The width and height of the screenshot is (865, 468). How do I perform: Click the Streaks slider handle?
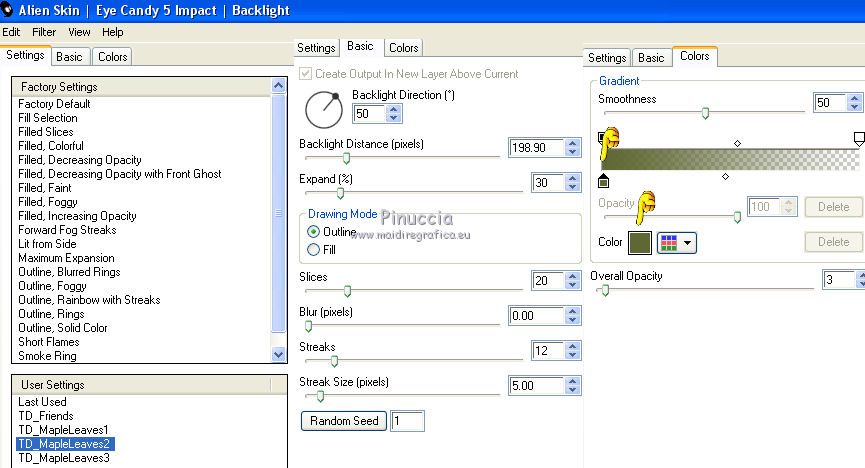click(334, 361)
